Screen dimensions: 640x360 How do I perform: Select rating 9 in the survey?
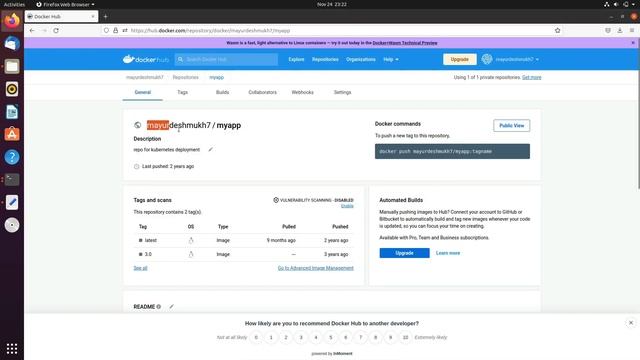coord(390,338)
